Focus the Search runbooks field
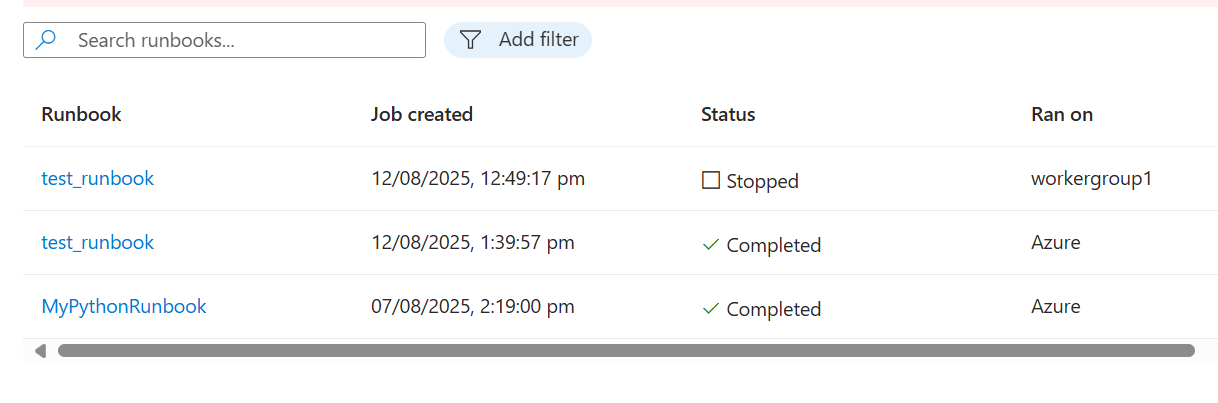Screen dimensions: 1218x403 [x=225, y=40]
